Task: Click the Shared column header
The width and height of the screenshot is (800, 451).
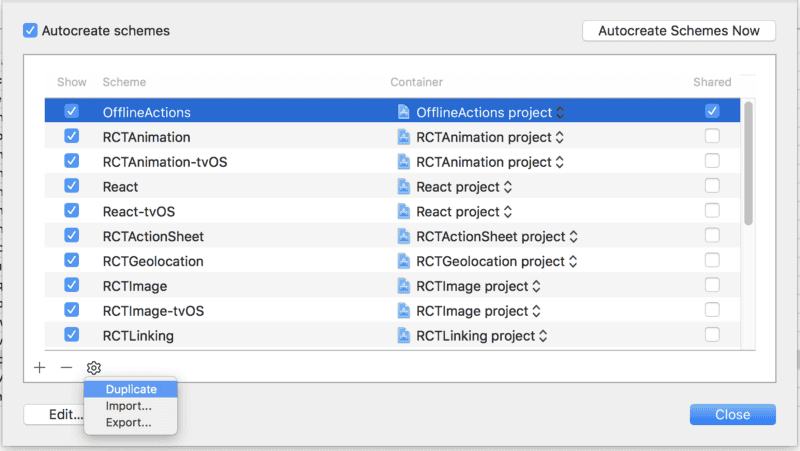Action: pyautogui.click(x=712, y=82)
